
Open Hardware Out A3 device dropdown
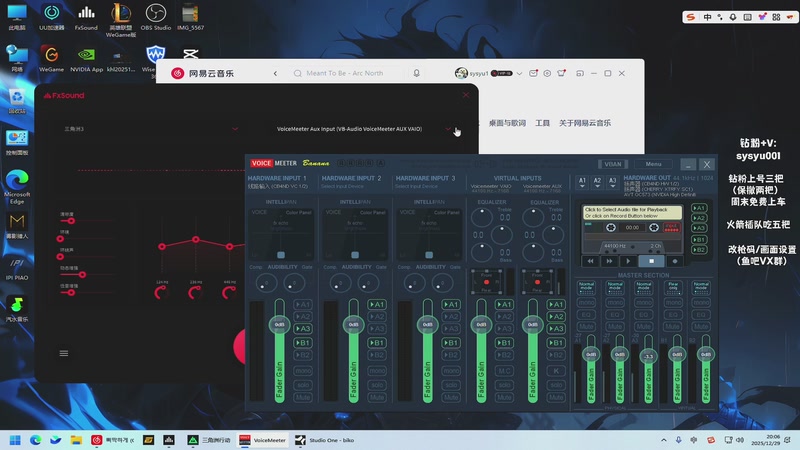coord(613,182)
